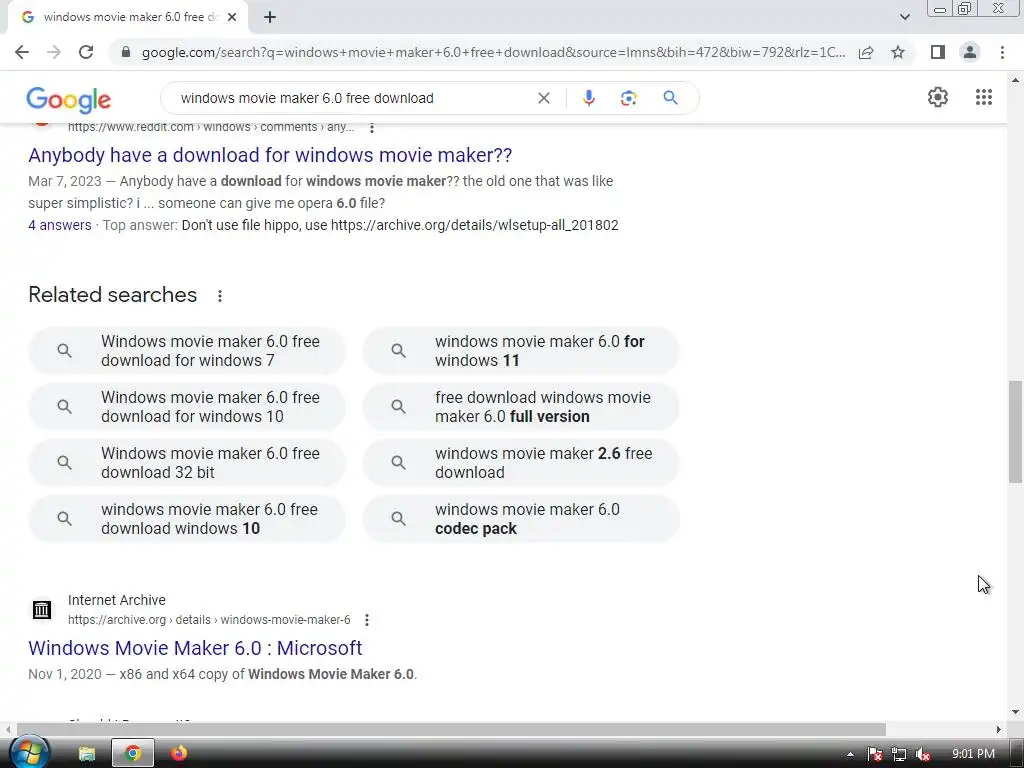
Task: Expand the tab search chevron
Action: tap(904, 18)
